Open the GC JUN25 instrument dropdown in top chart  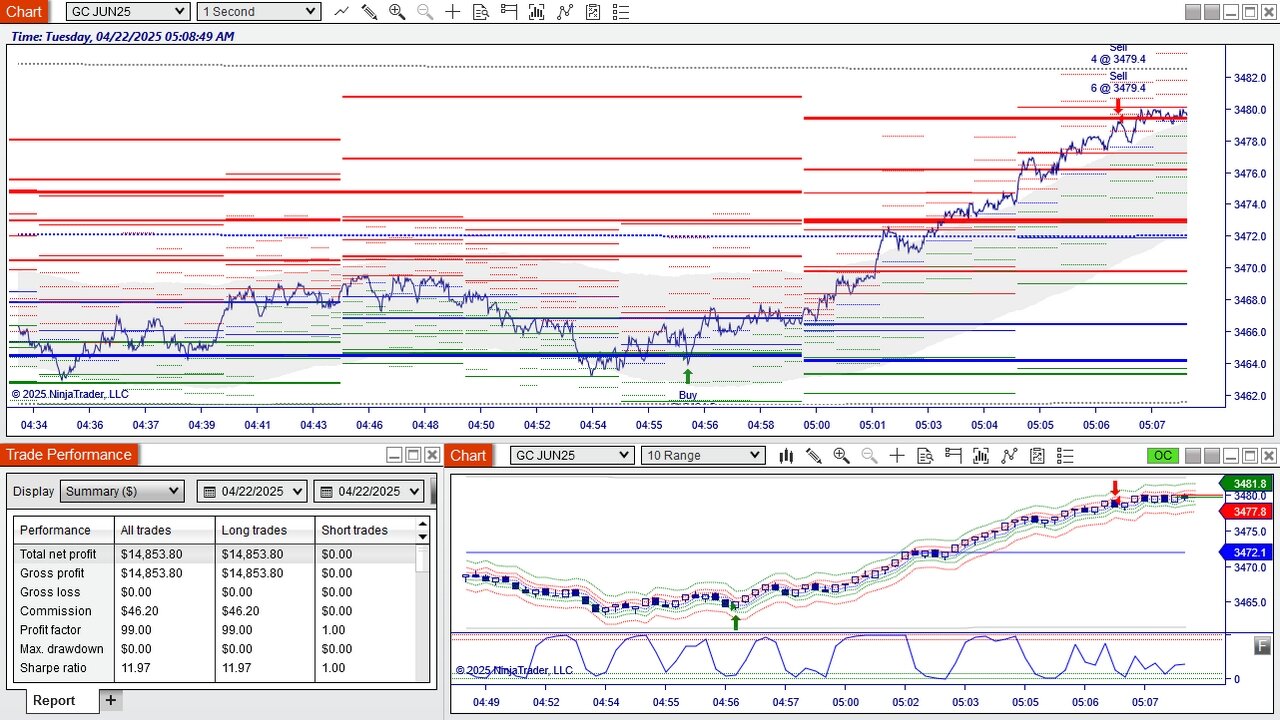click(x=128, y=12)
